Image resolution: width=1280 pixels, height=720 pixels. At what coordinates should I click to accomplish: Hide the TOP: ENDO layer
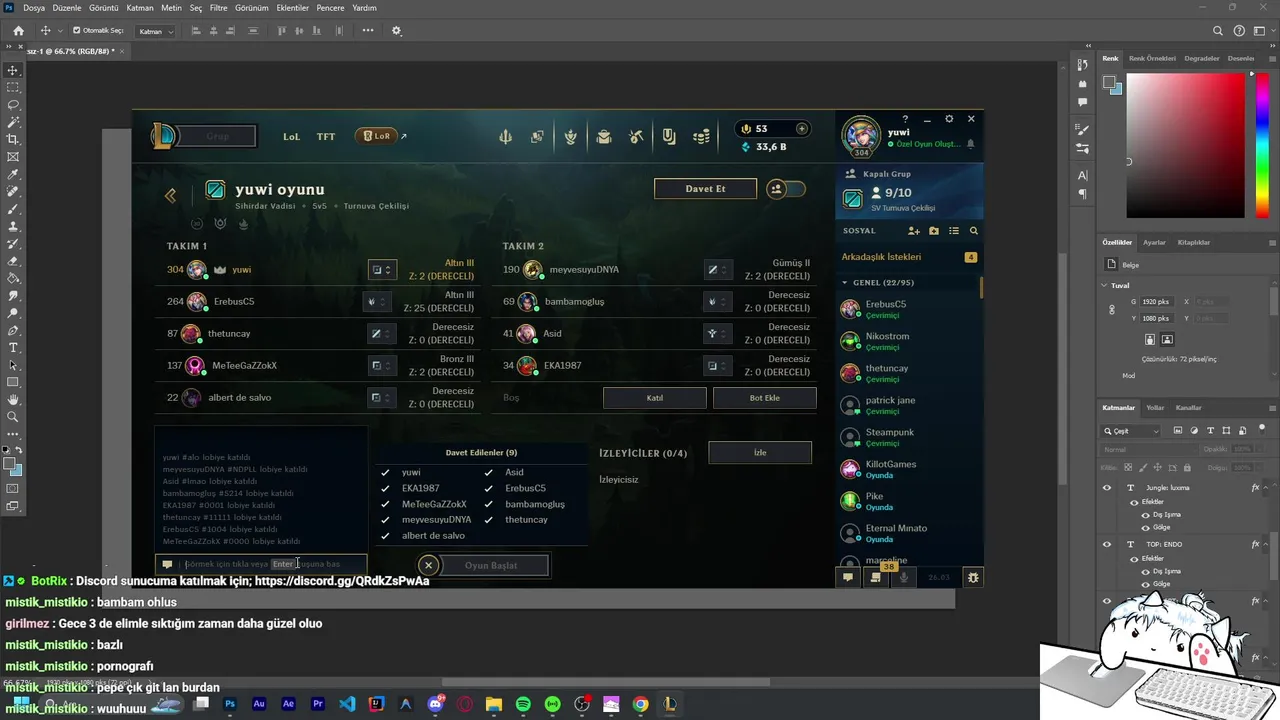click(x=1106, y=544)
